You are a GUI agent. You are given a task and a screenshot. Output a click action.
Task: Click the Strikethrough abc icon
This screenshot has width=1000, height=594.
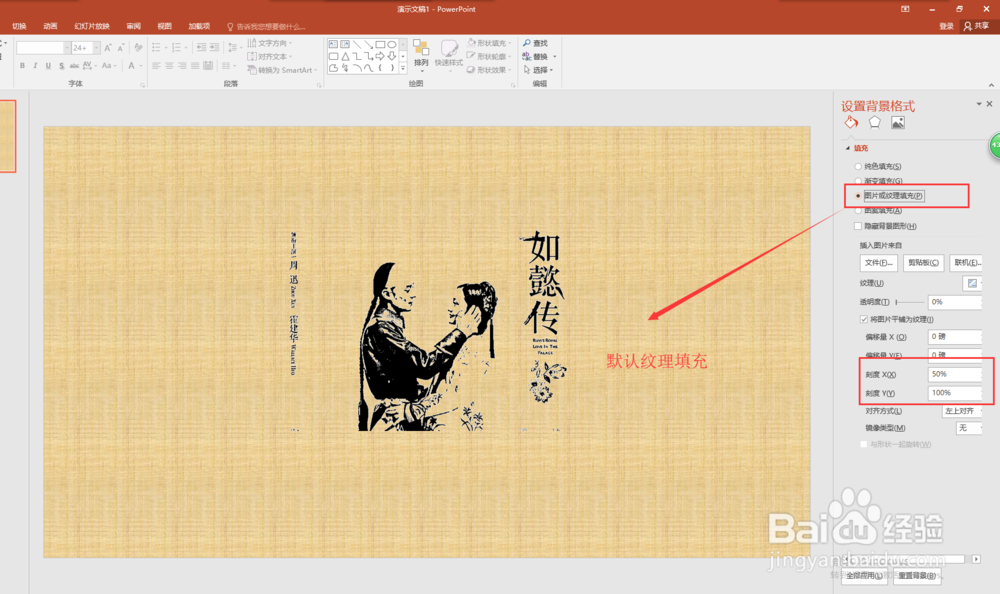(75, 66)
